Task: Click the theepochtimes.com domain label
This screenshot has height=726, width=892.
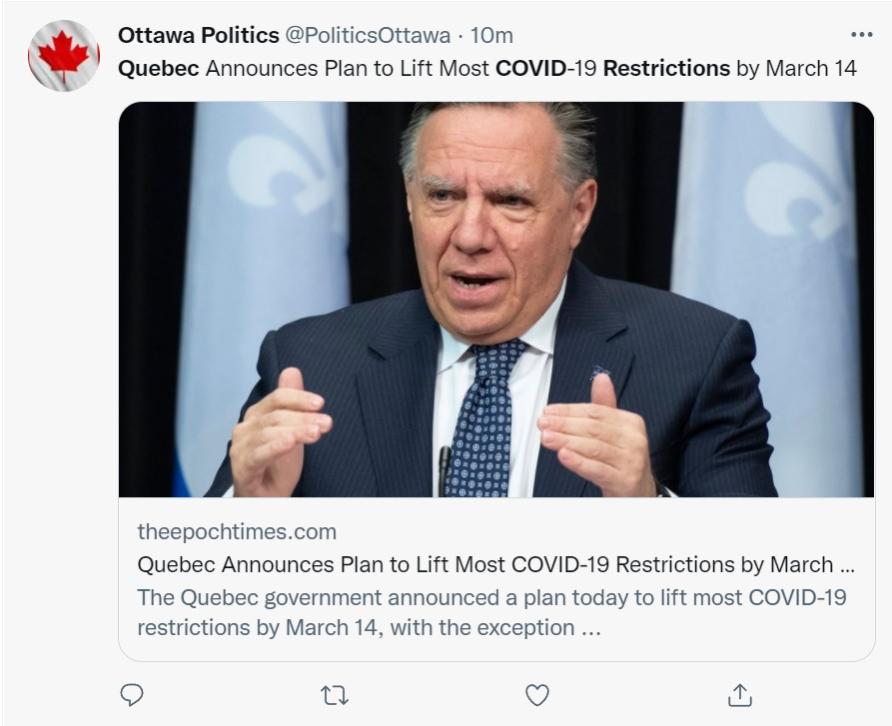Action: (237, 532)
